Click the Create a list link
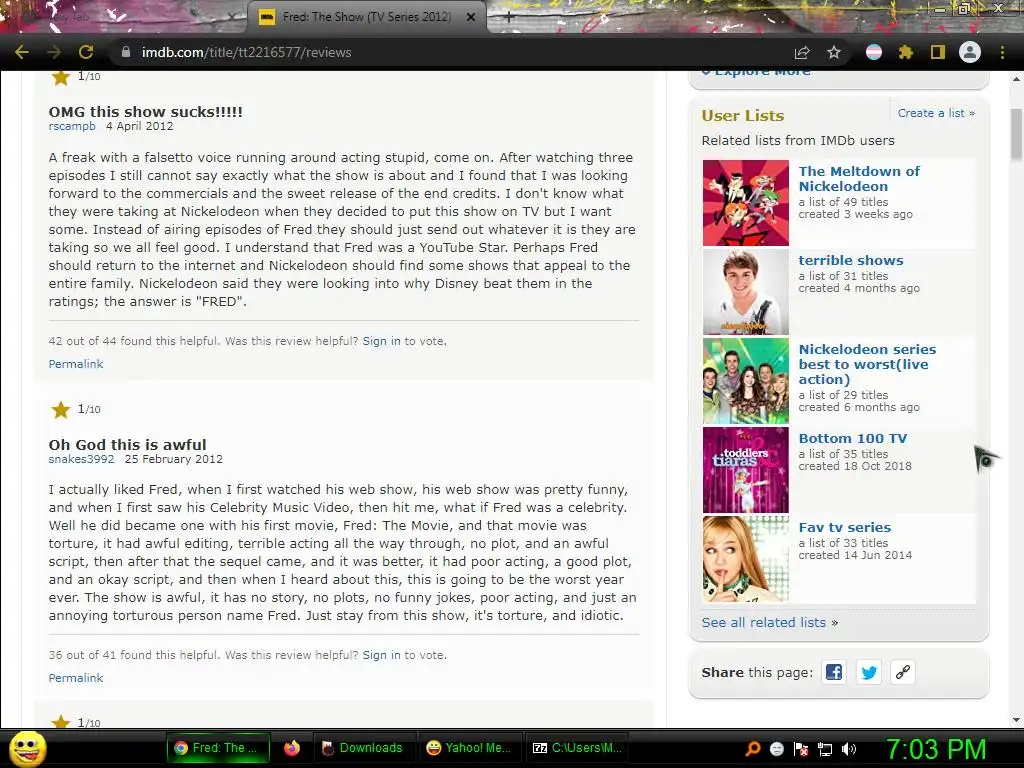Screen dimensions: 1024x768 [x=936, y=113]
